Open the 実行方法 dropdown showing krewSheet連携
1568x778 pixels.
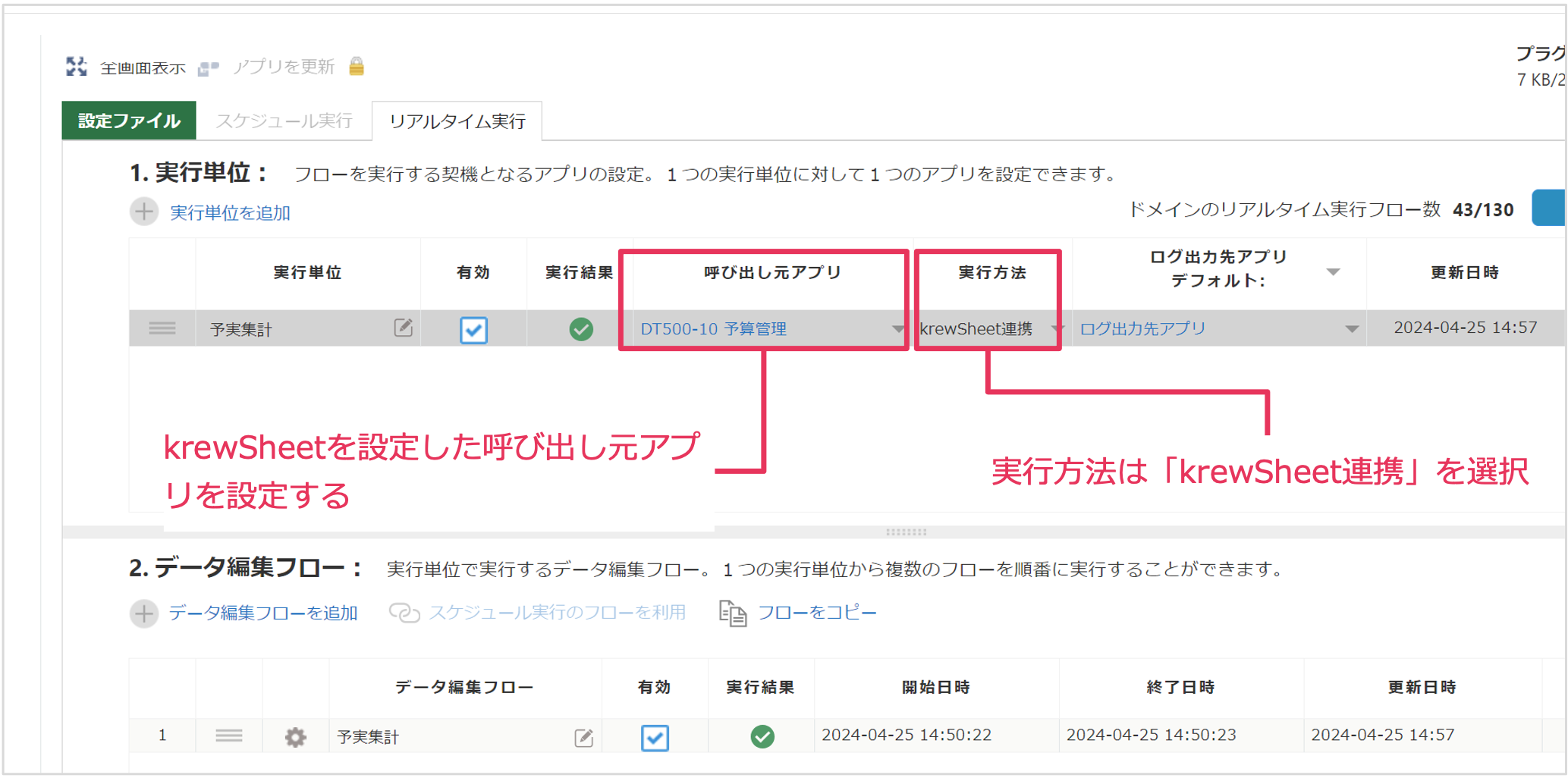coord(1055,329)
